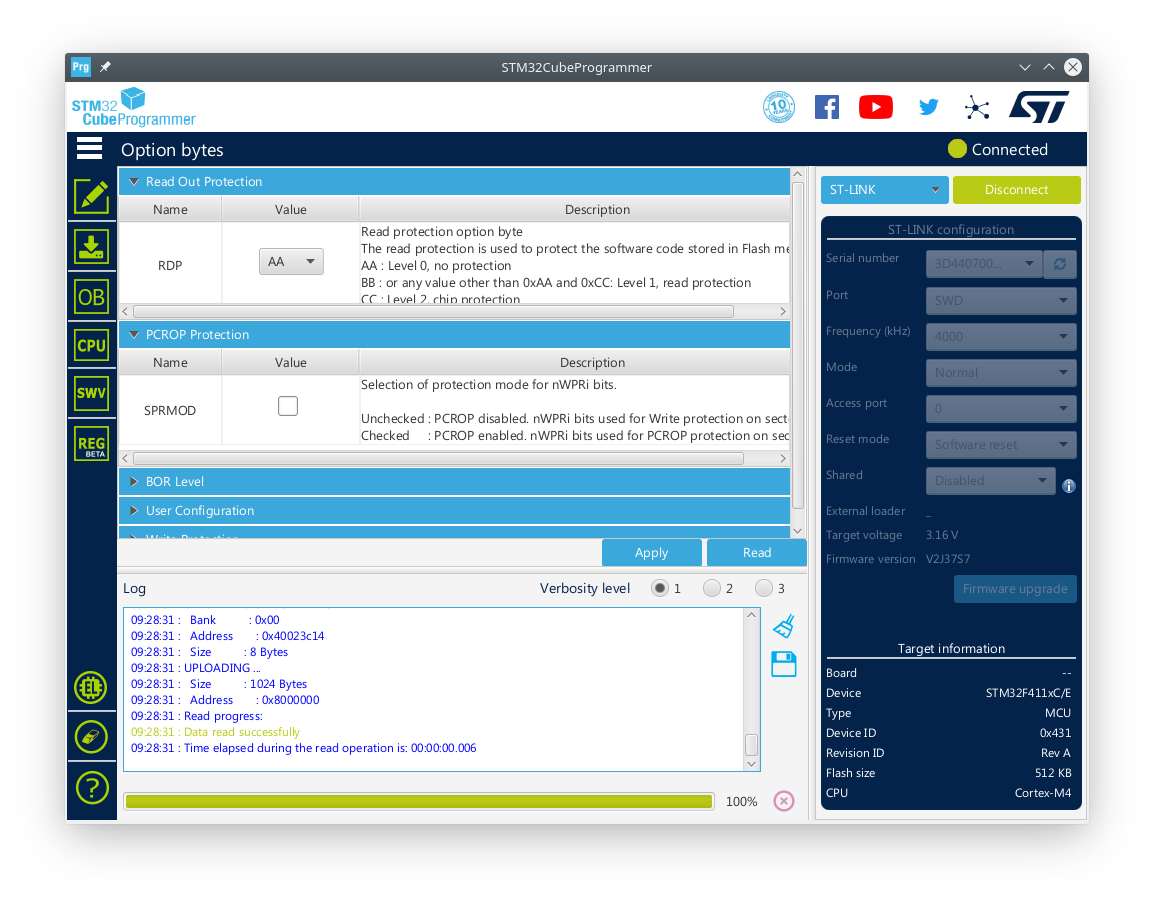Save the log with floppy icon
This screenshot has width=1154, height=901.
point(784,664)
